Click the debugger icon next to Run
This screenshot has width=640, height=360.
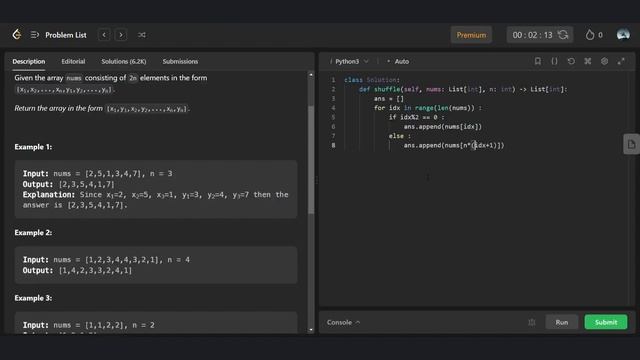coord(531,322)
